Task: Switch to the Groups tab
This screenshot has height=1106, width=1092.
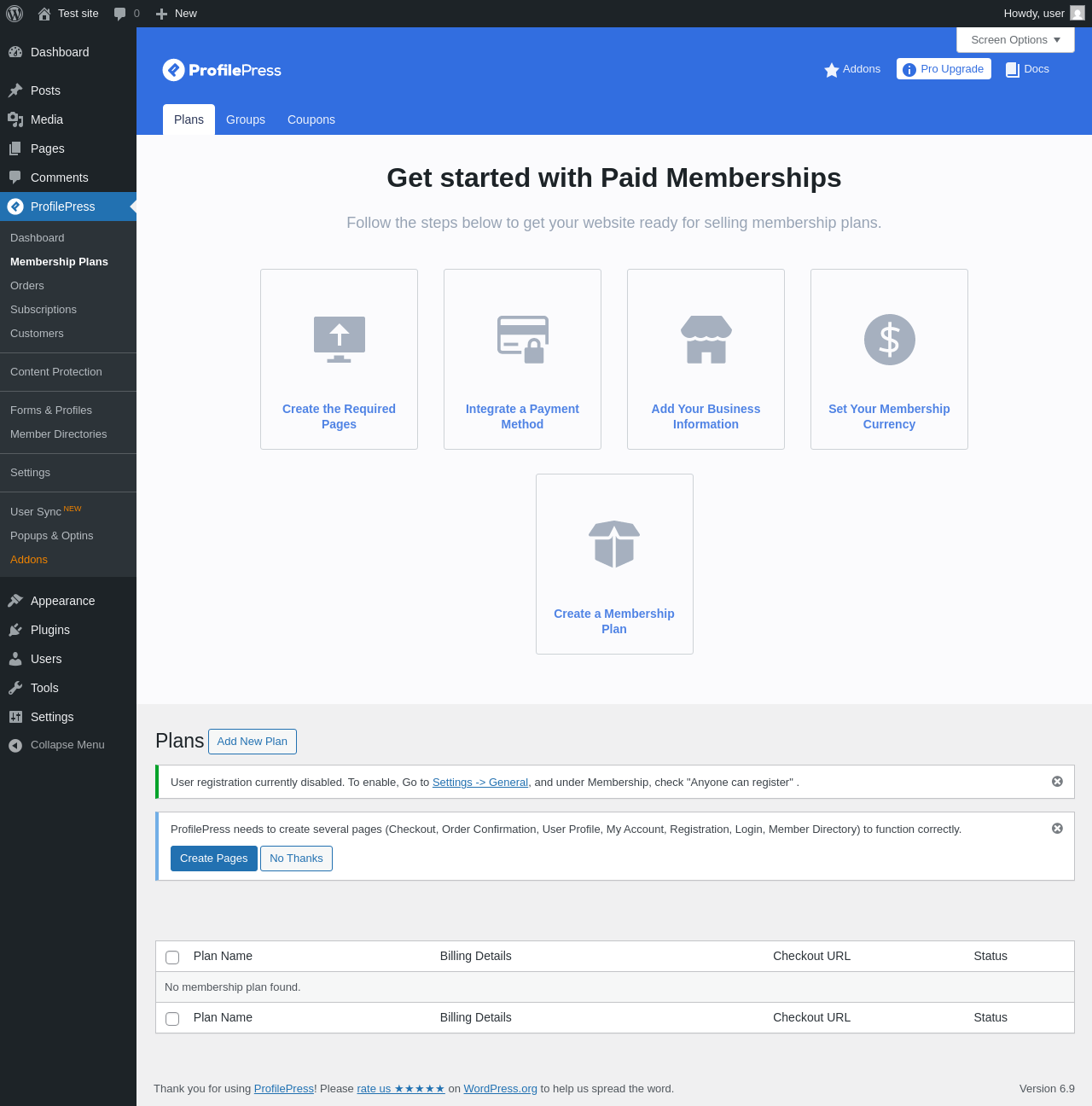Action: 246,119
